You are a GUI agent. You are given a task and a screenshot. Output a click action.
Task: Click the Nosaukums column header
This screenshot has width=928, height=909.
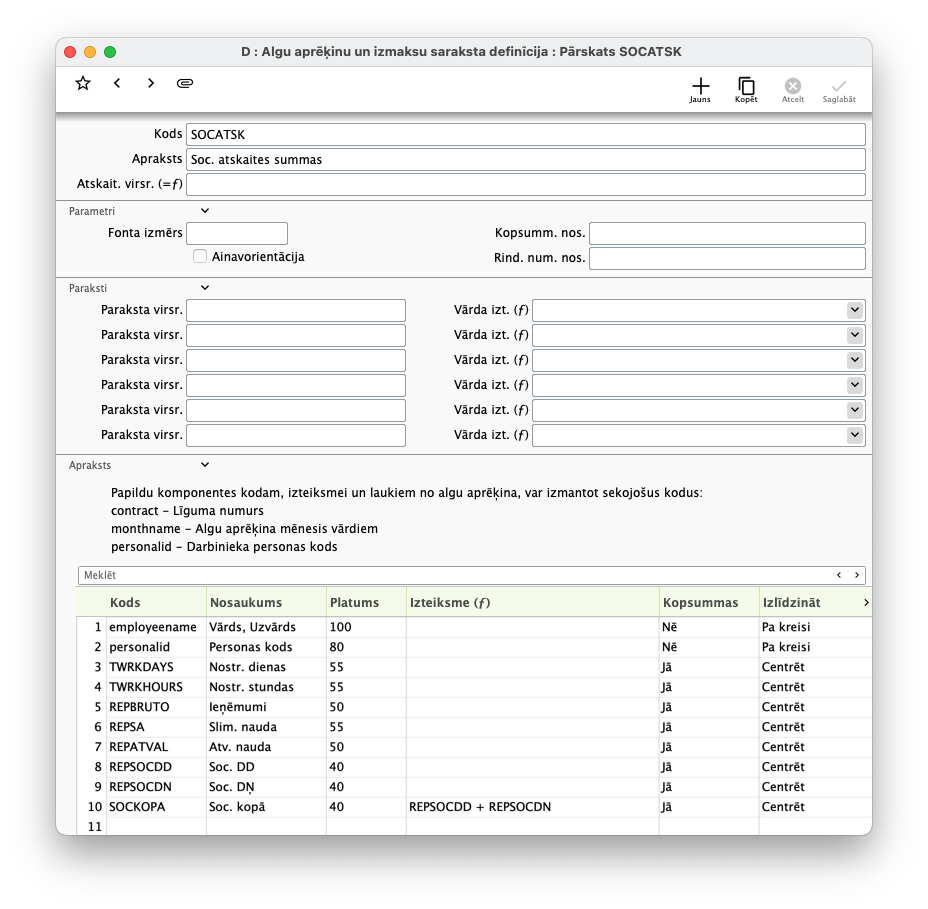pyautogui.click(x=266, y=602)
